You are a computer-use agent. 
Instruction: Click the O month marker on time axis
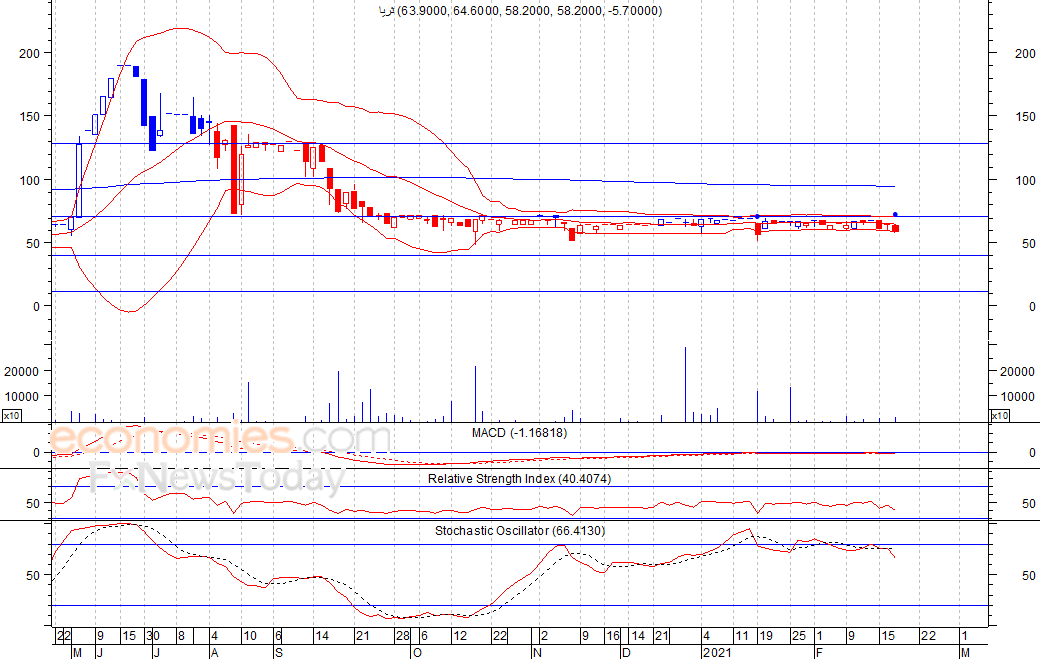416,652
